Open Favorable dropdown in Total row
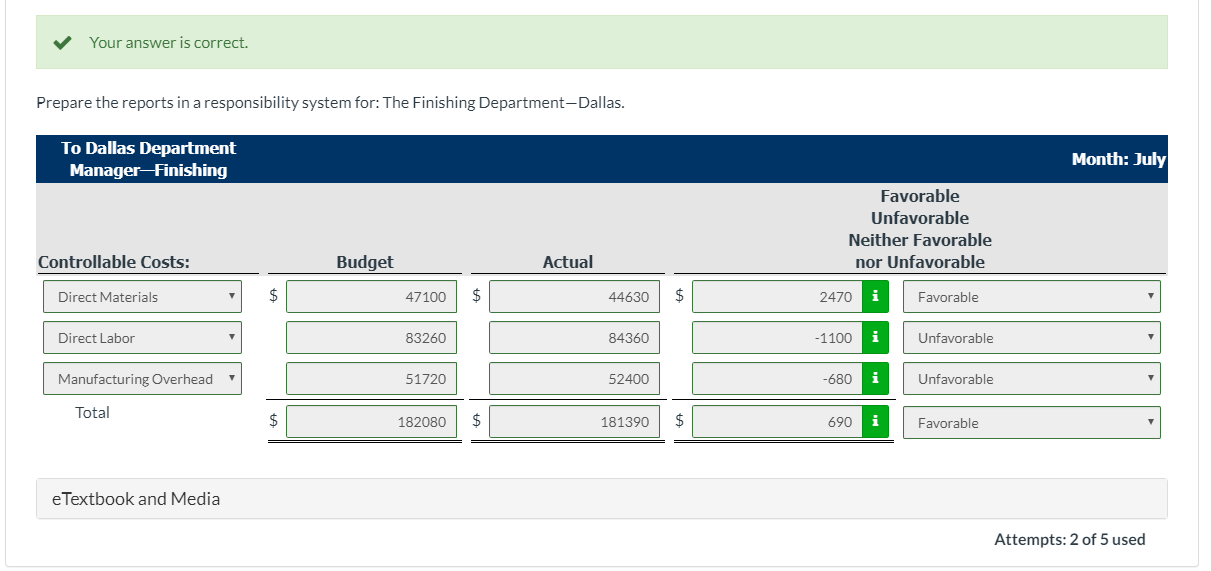Screen dimensions: 1211x571 [x=1032, y=422]
